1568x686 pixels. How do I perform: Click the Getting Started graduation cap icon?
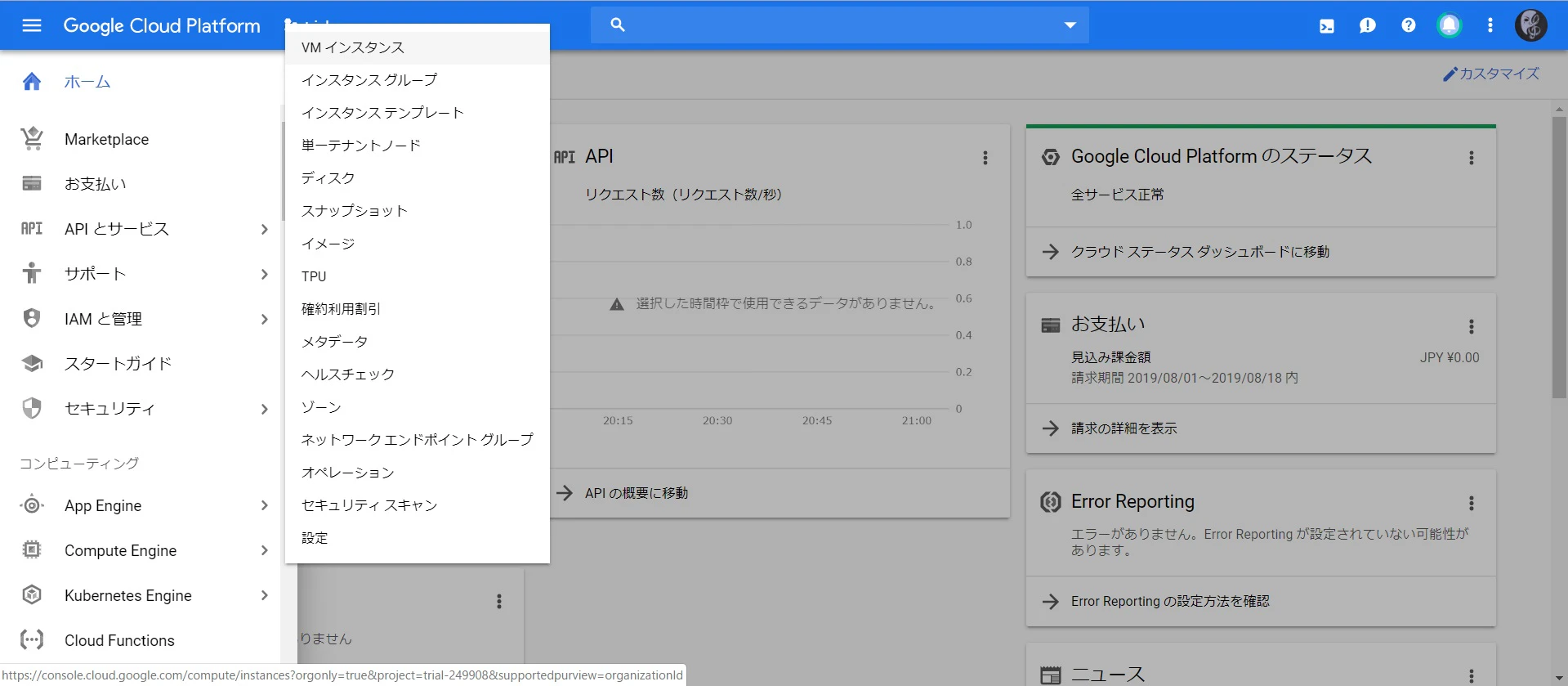(x=32, y=363)
